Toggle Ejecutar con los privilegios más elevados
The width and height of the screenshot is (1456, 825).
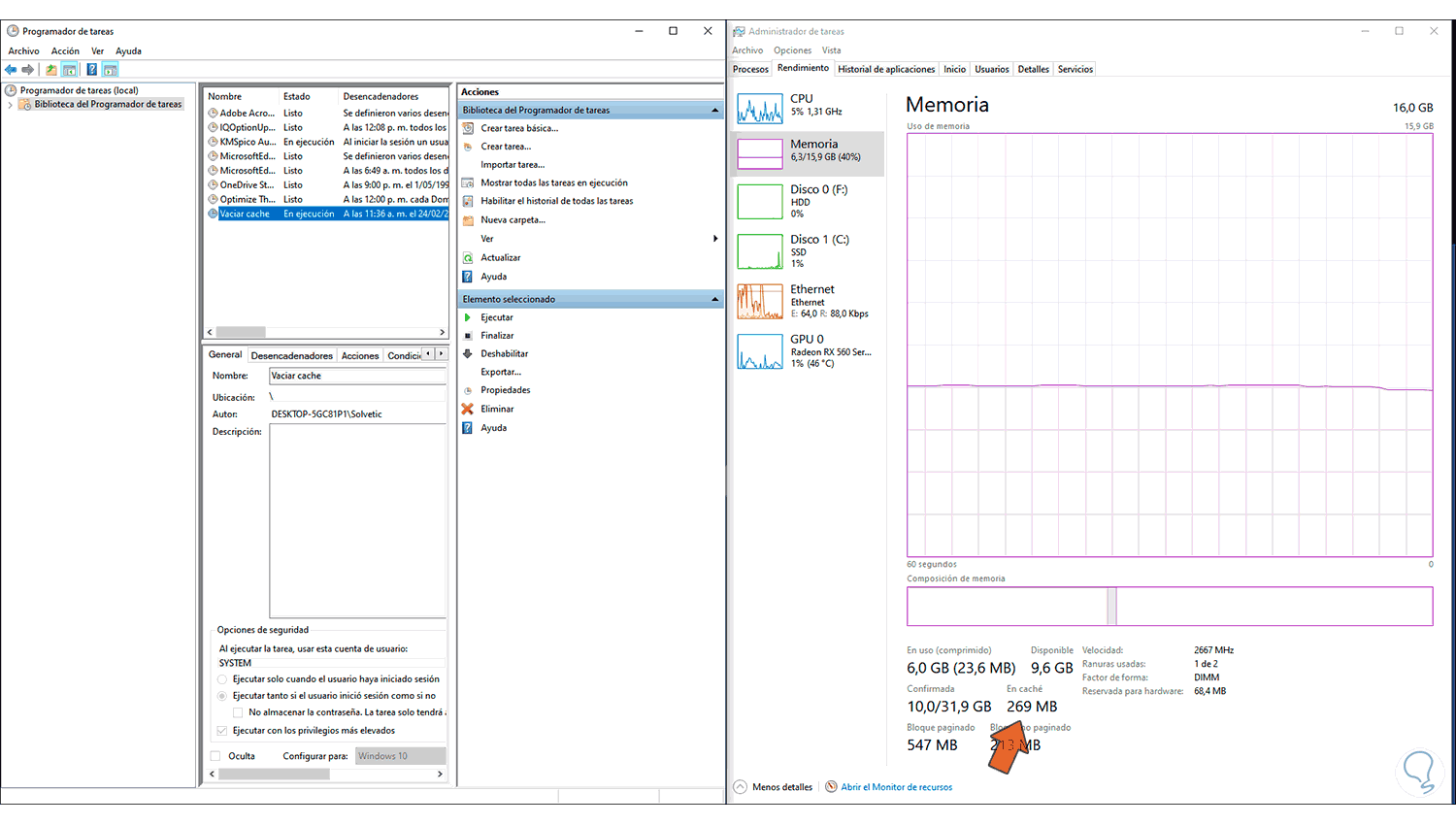coord(222,731)
